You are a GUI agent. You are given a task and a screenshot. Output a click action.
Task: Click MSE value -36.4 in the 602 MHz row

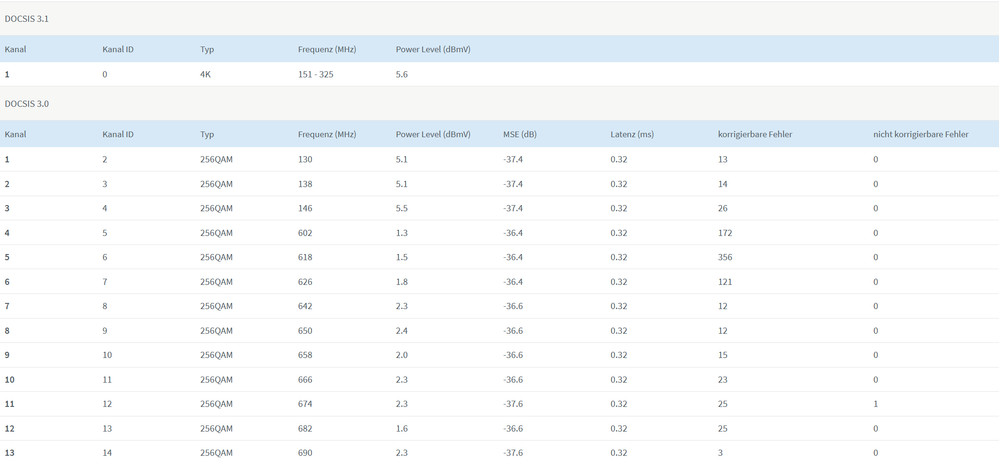click(x=513, y=233)
